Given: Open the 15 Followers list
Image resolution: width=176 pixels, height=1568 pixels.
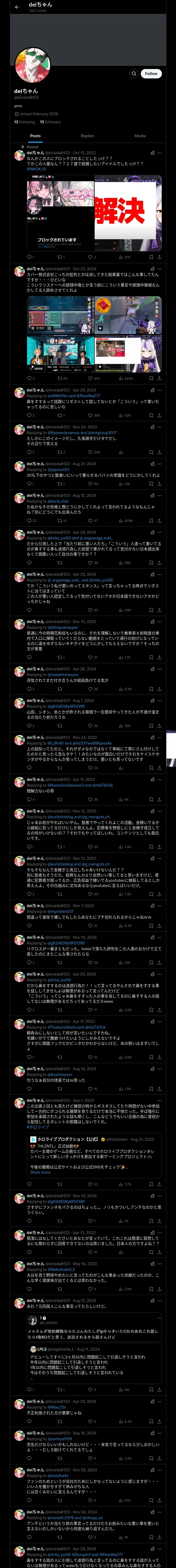Looking at the screenshot, I should (50, 122).
